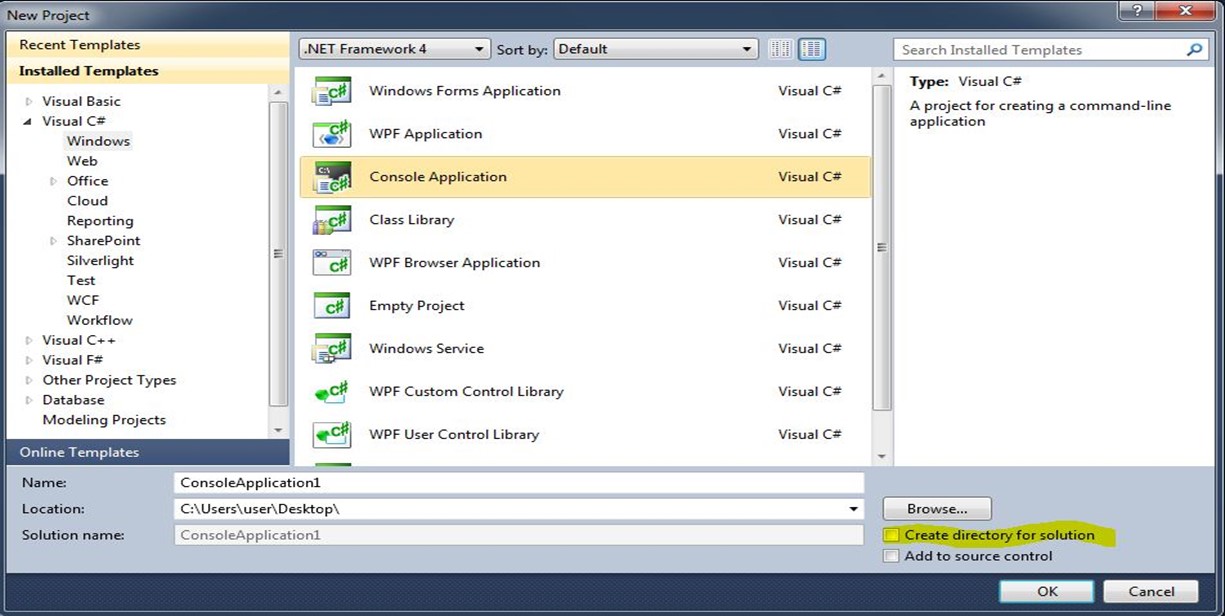The image size is (1225, 616).
Task: Select the 'WPF Browser Application' template name
Action: (x=455, y=263)
